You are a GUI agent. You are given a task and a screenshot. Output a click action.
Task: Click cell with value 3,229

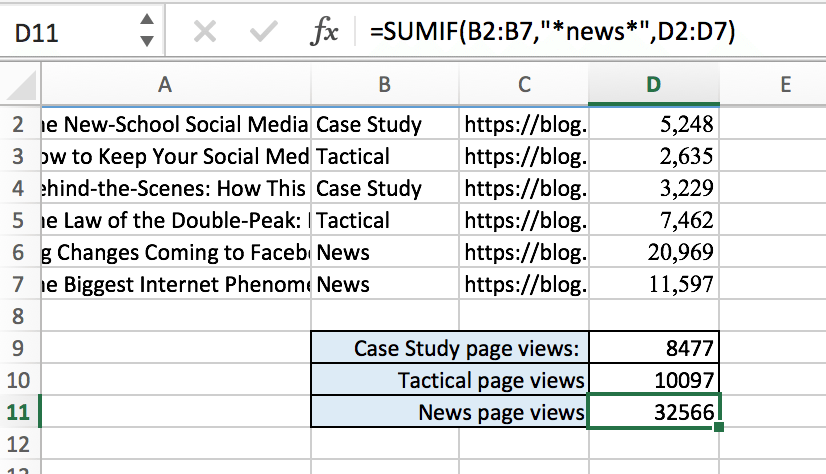654,188
